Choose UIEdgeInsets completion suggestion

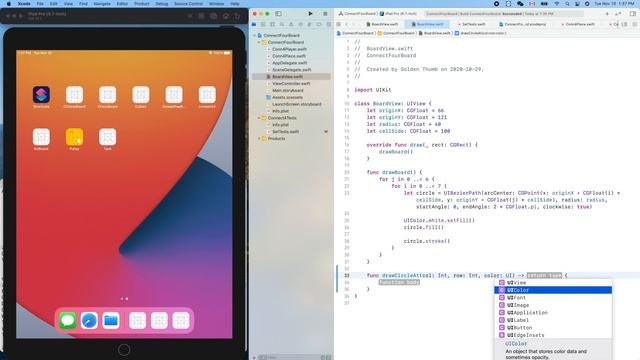(x=553, y=335)
